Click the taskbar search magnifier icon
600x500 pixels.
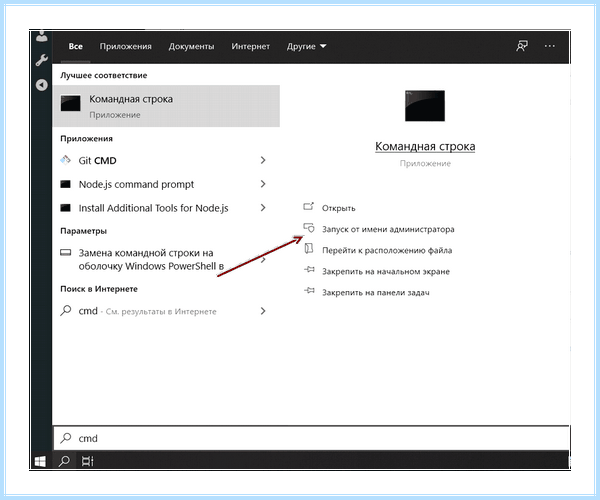point(64,461)
